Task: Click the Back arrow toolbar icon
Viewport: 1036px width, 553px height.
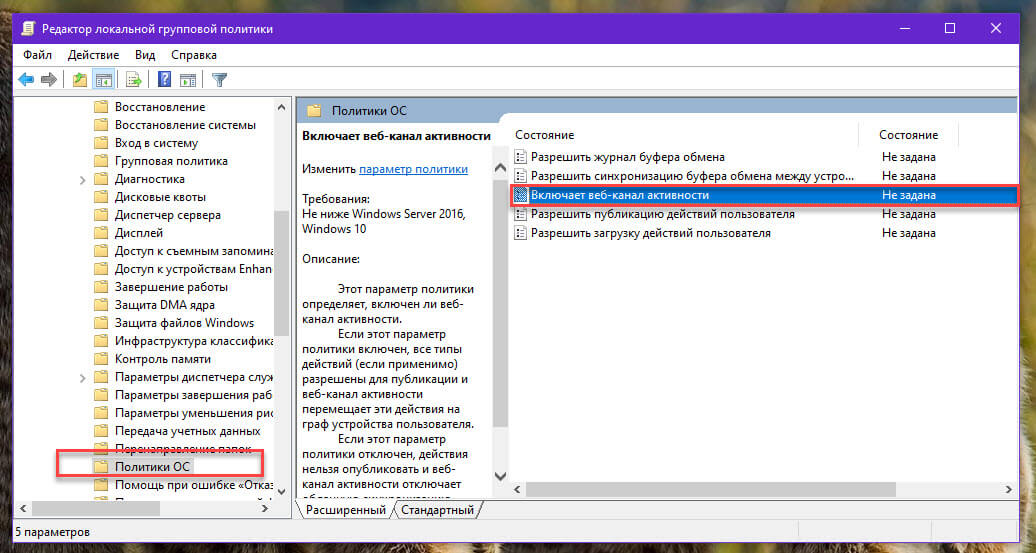Action: click(26, 80)
